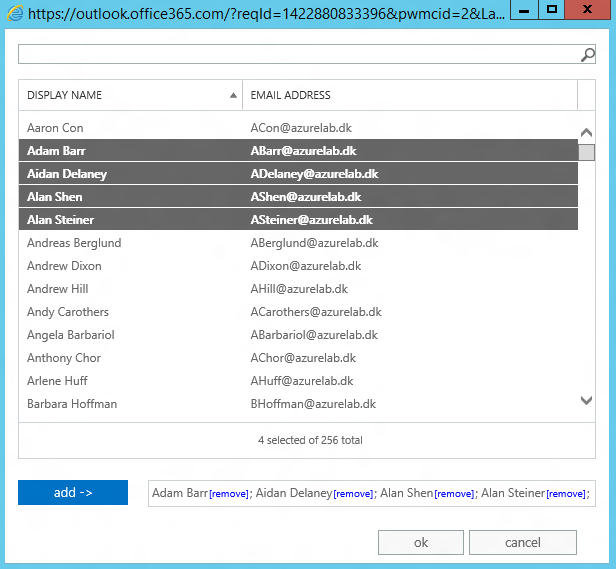Click email AChor@azurelab.dk
This screenshot has height=569, width=616.
coord(303,358)
